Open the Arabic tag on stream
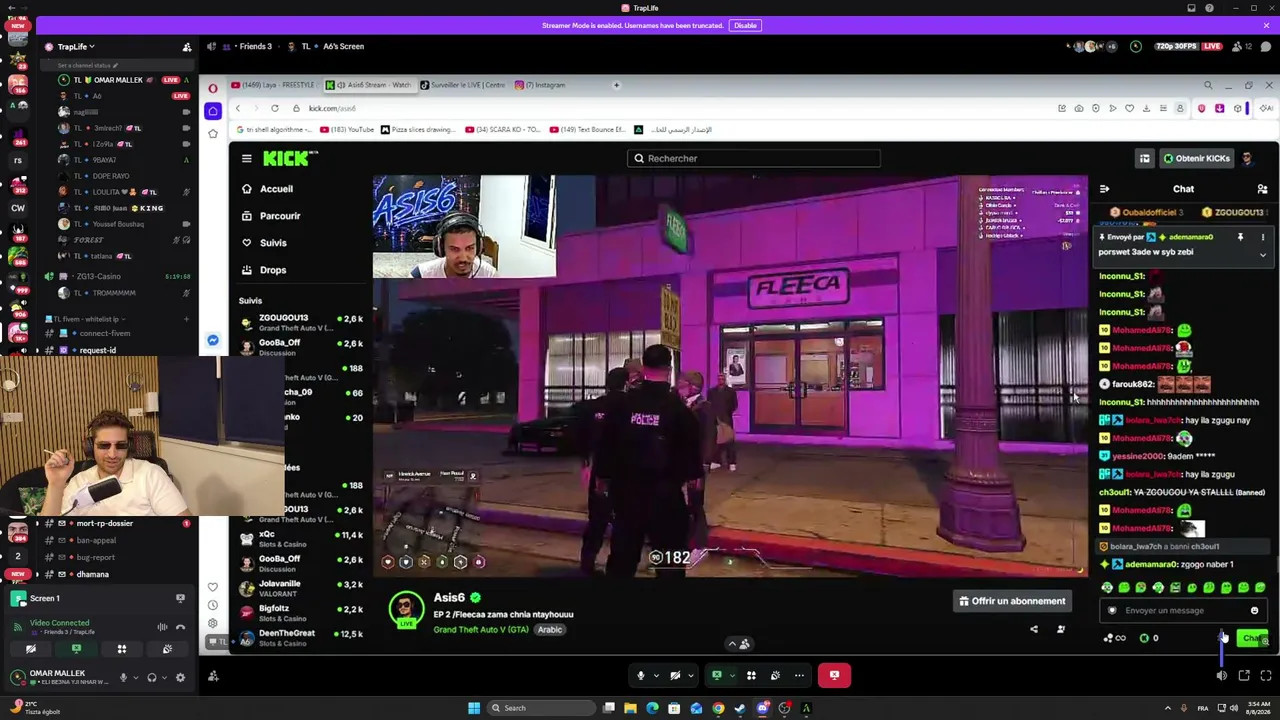Screen dimensions: 1280x720 click(550, 630)
